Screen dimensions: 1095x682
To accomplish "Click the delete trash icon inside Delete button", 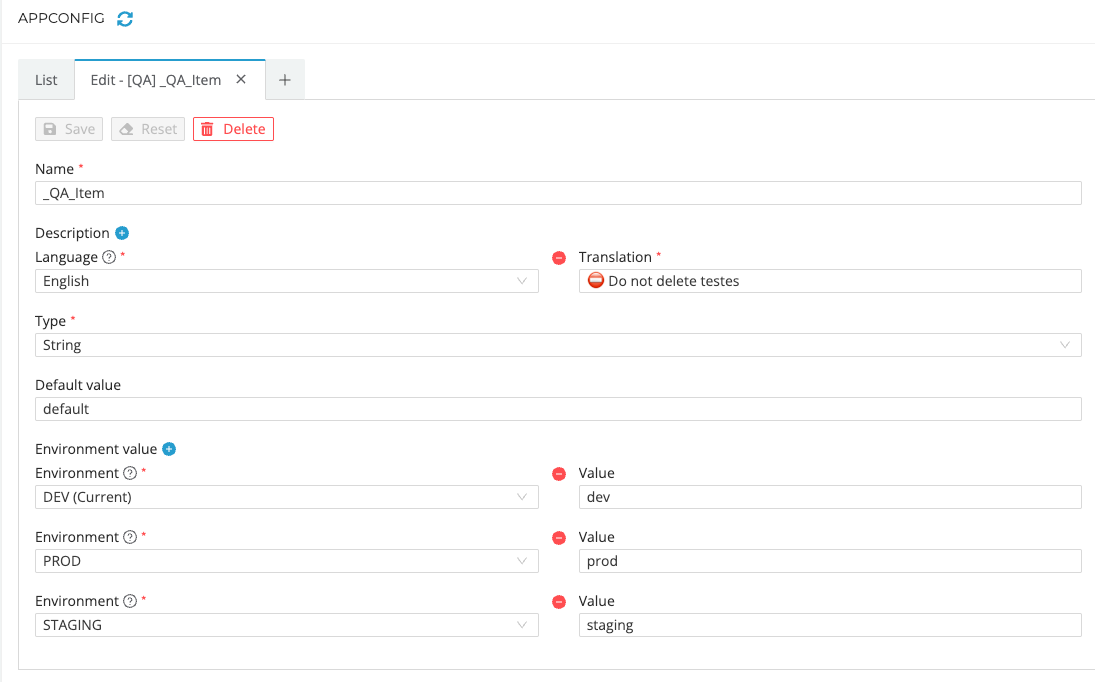I will (208, 128).
